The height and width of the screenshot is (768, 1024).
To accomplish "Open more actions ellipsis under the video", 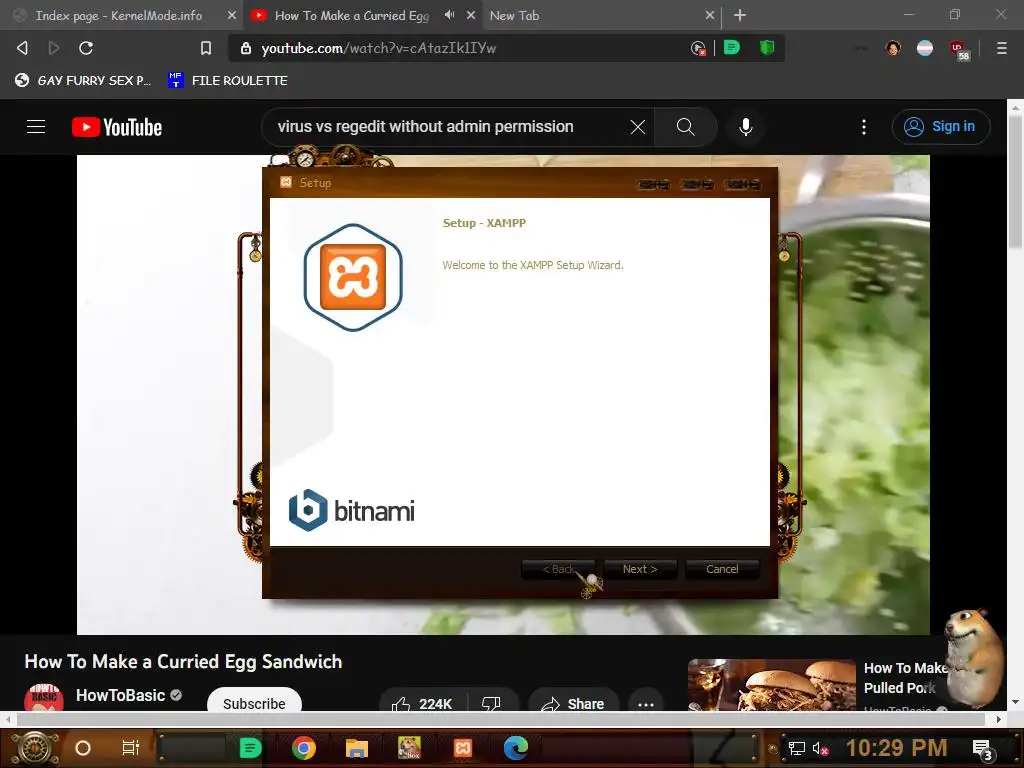I will [x=646, y=703].
